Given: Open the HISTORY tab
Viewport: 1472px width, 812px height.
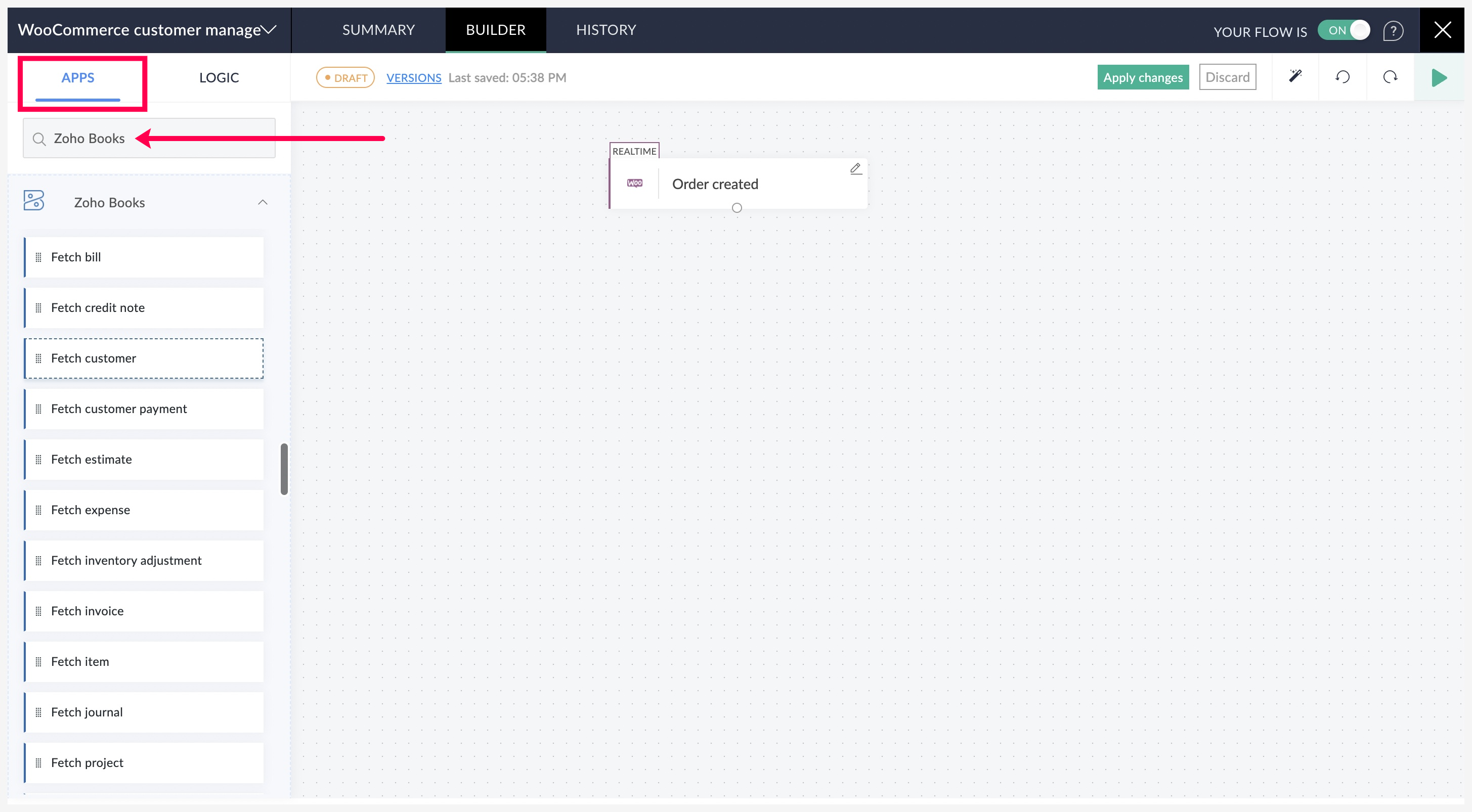Looking at the screenshot, I should point(605,30).
